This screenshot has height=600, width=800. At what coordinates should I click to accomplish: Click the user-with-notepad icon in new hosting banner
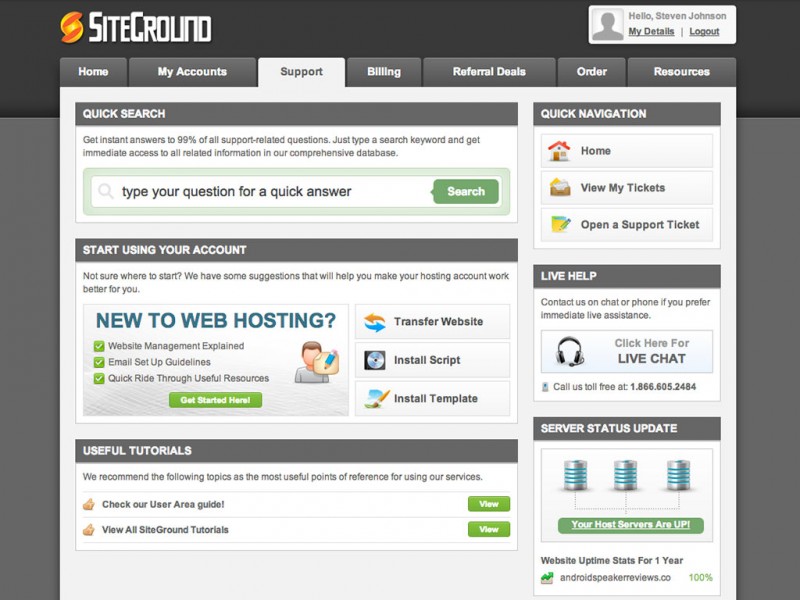[x=316, y=362]
